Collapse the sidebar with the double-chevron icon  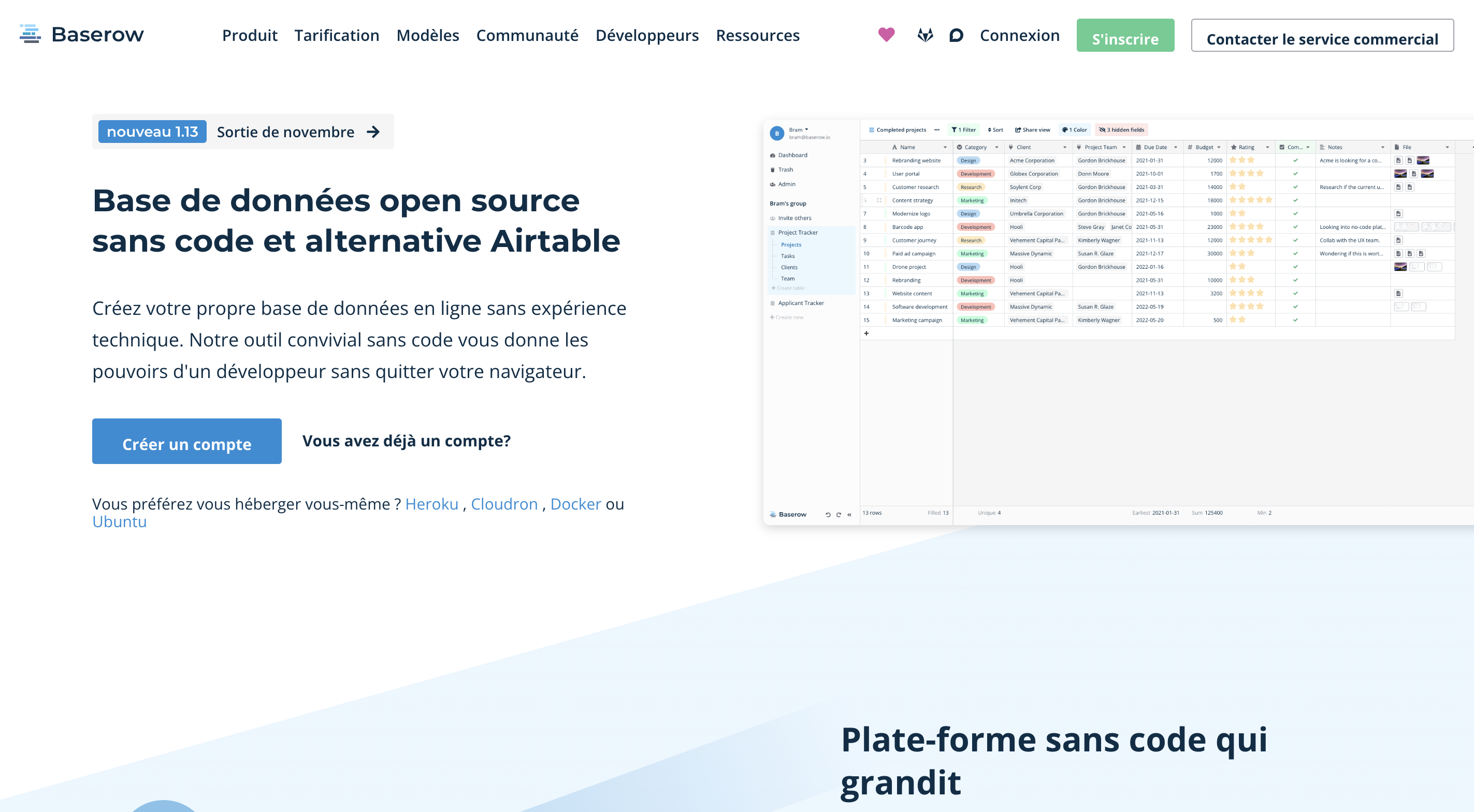(x=849, y=514)
